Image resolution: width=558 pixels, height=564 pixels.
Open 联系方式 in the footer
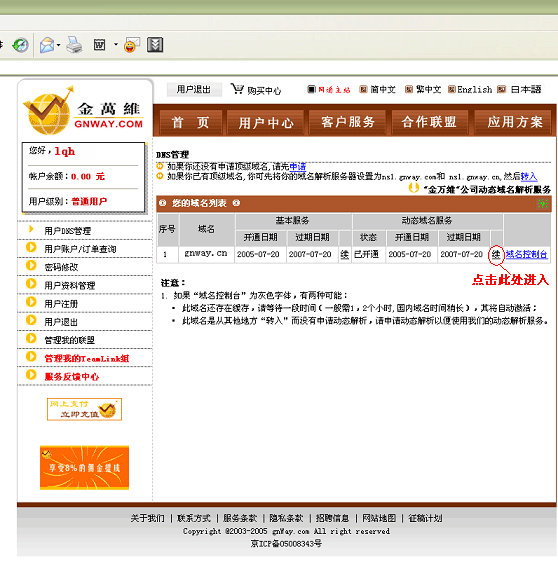[194, 518]
